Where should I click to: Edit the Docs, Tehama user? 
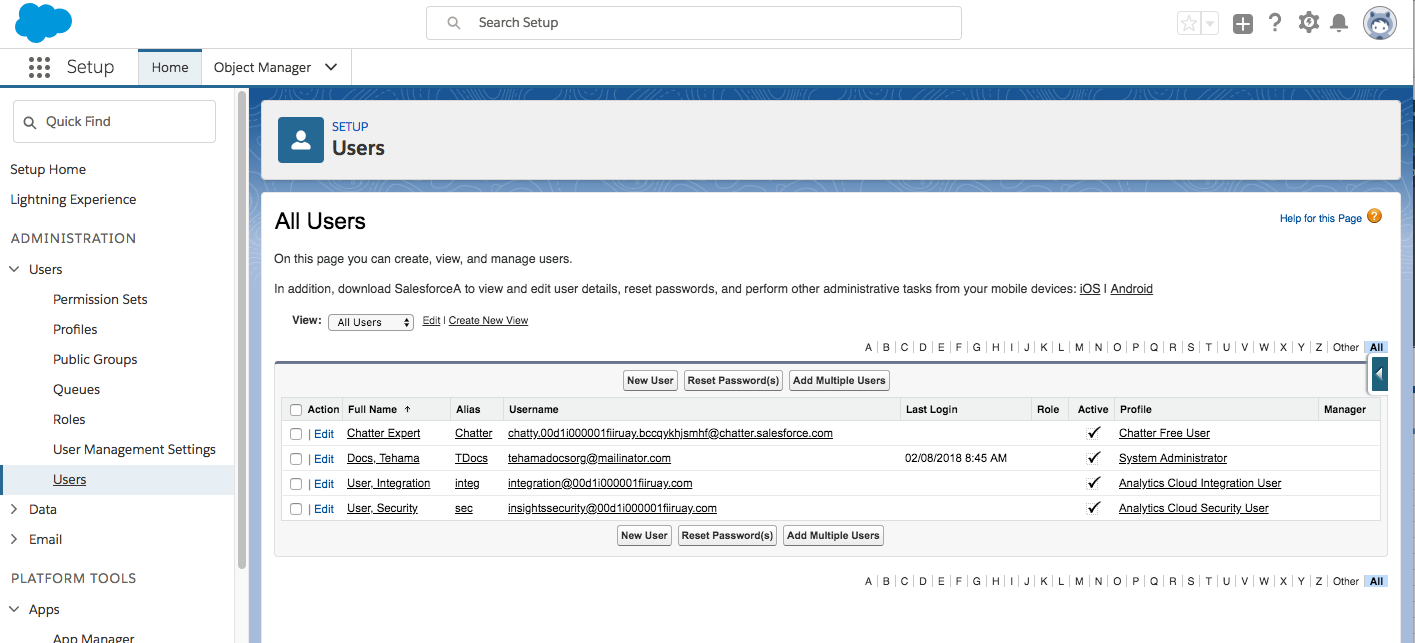coord(324,459)
